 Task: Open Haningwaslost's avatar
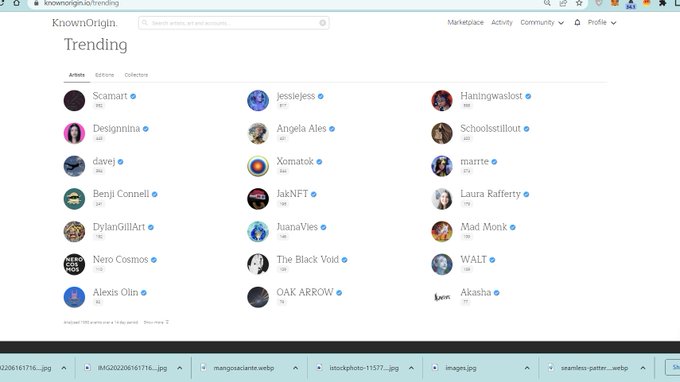click(x=442, y=101)
